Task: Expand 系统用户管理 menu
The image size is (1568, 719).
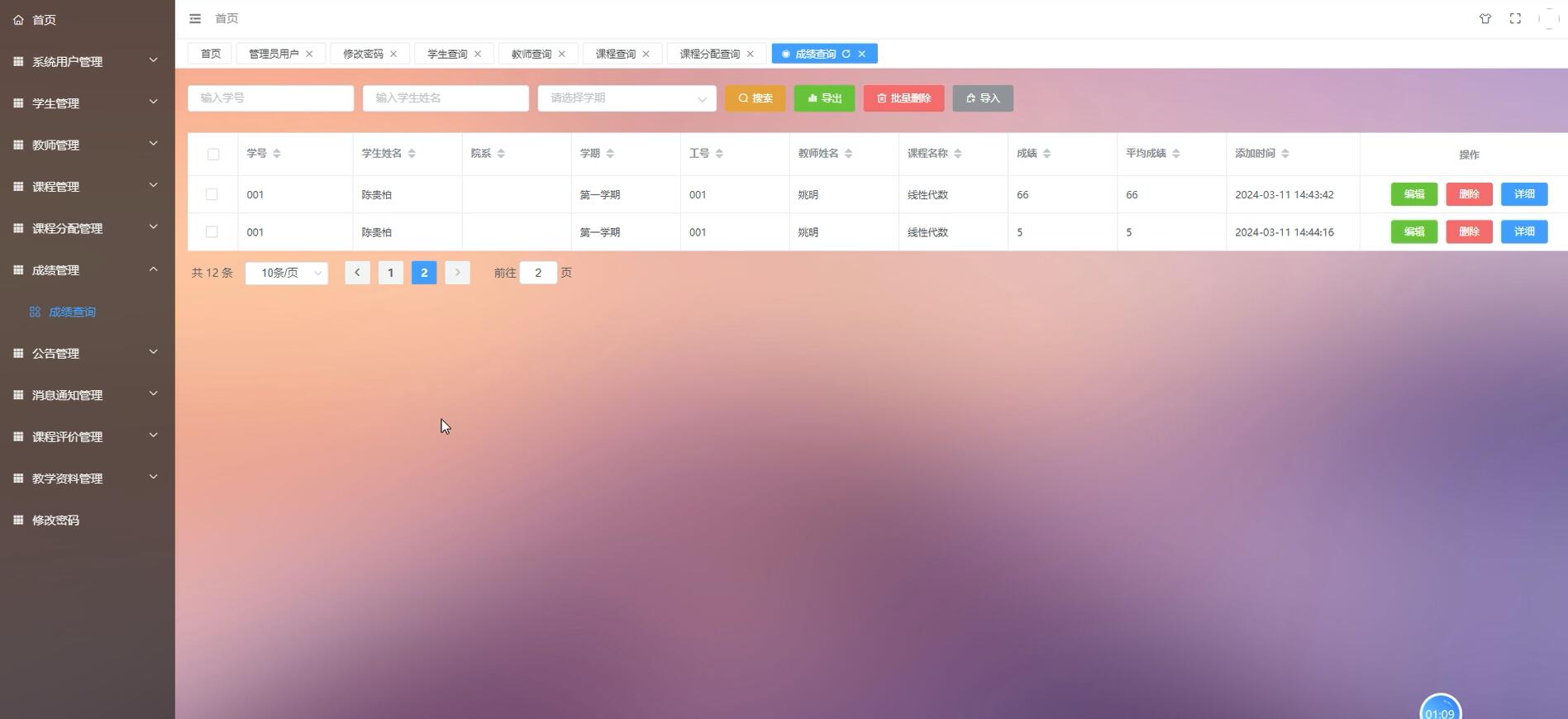Action: 87,61
